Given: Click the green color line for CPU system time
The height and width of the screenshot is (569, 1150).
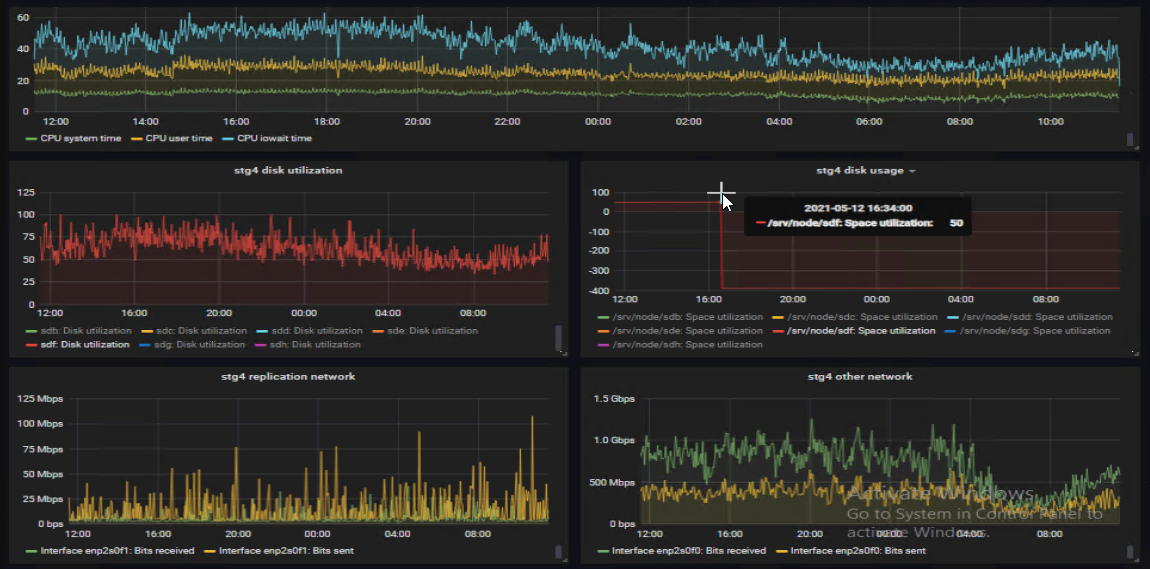Looking at the screenshot, I should coord(31,138).
